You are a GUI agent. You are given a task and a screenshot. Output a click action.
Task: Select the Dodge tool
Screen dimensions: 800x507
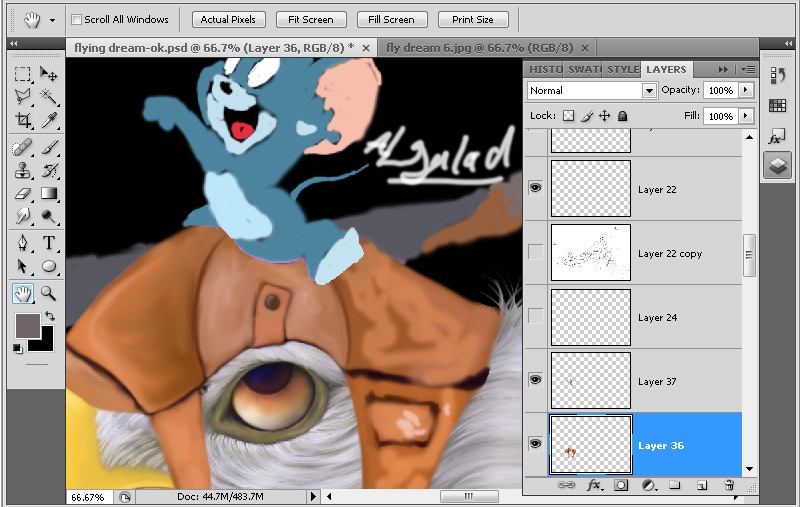pos(49,216)
